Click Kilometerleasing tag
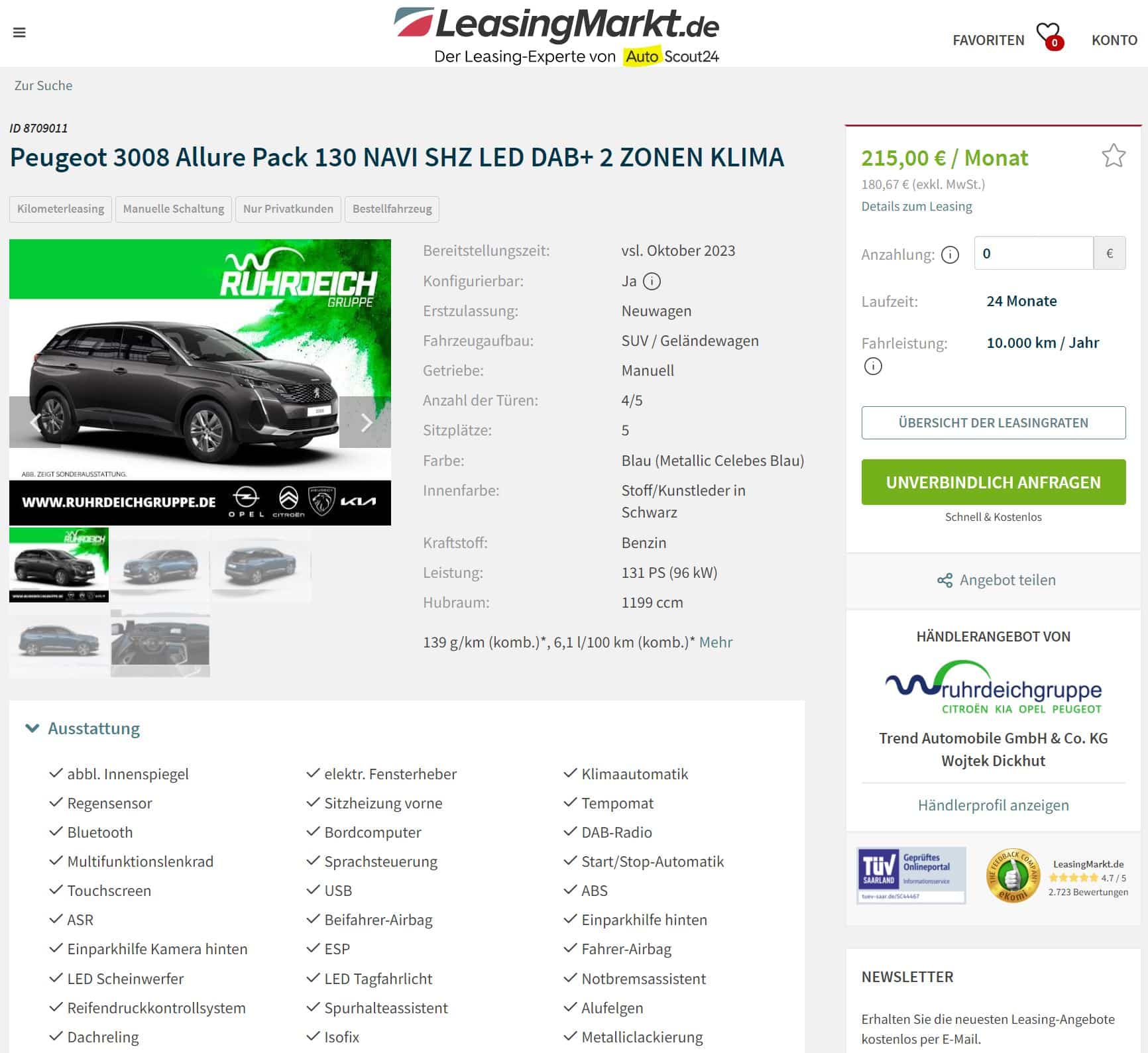1148x1053 pixels. click(60, 209)
